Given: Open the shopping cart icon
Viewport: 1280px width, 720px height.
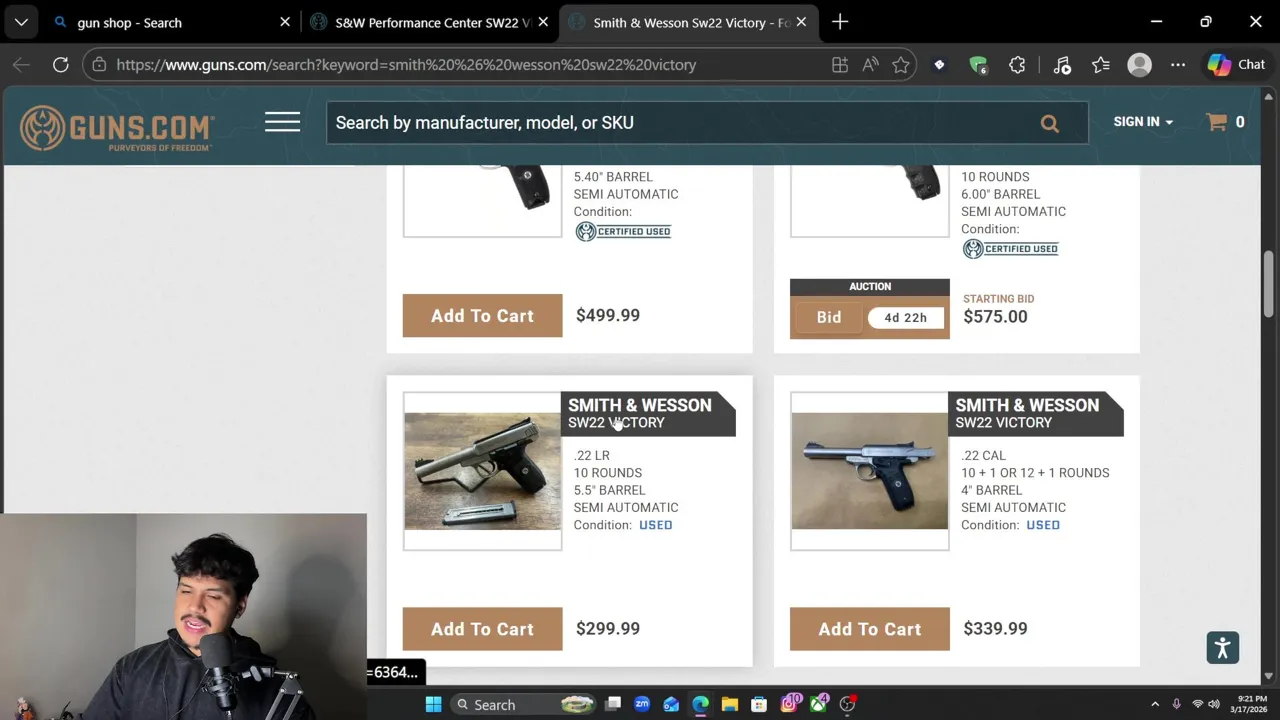Looking at the screenshot, I should click(1217, 122).
